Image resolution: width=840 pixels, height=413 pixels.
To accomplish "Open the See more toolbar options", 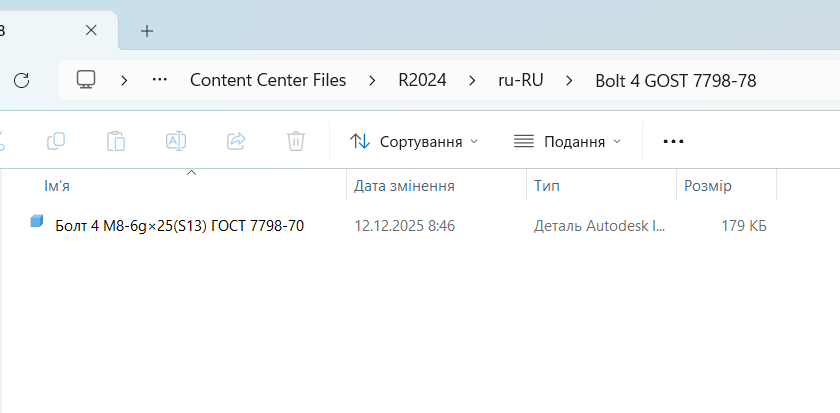I will point(673,141).
